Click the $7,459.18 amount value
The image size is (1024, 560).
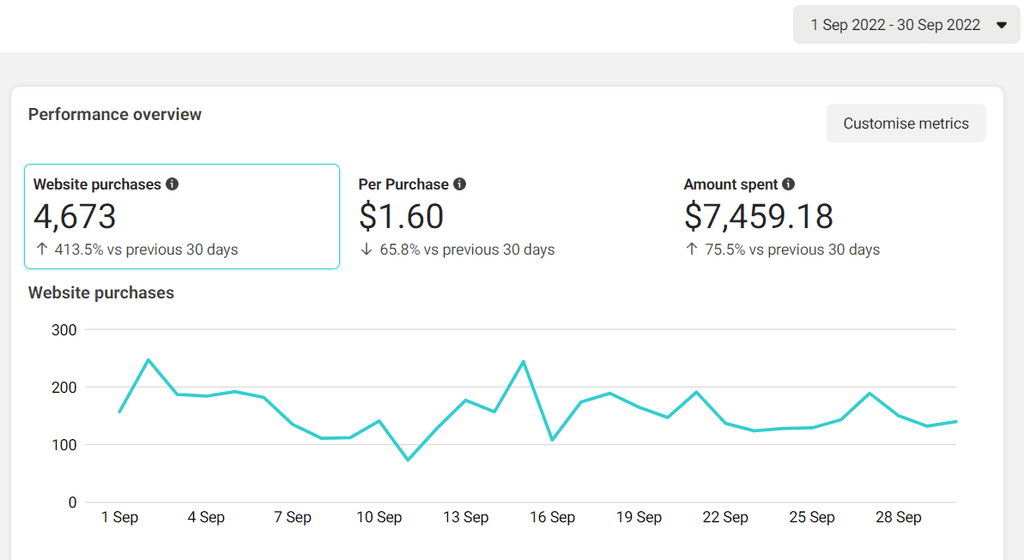point(758,217)
